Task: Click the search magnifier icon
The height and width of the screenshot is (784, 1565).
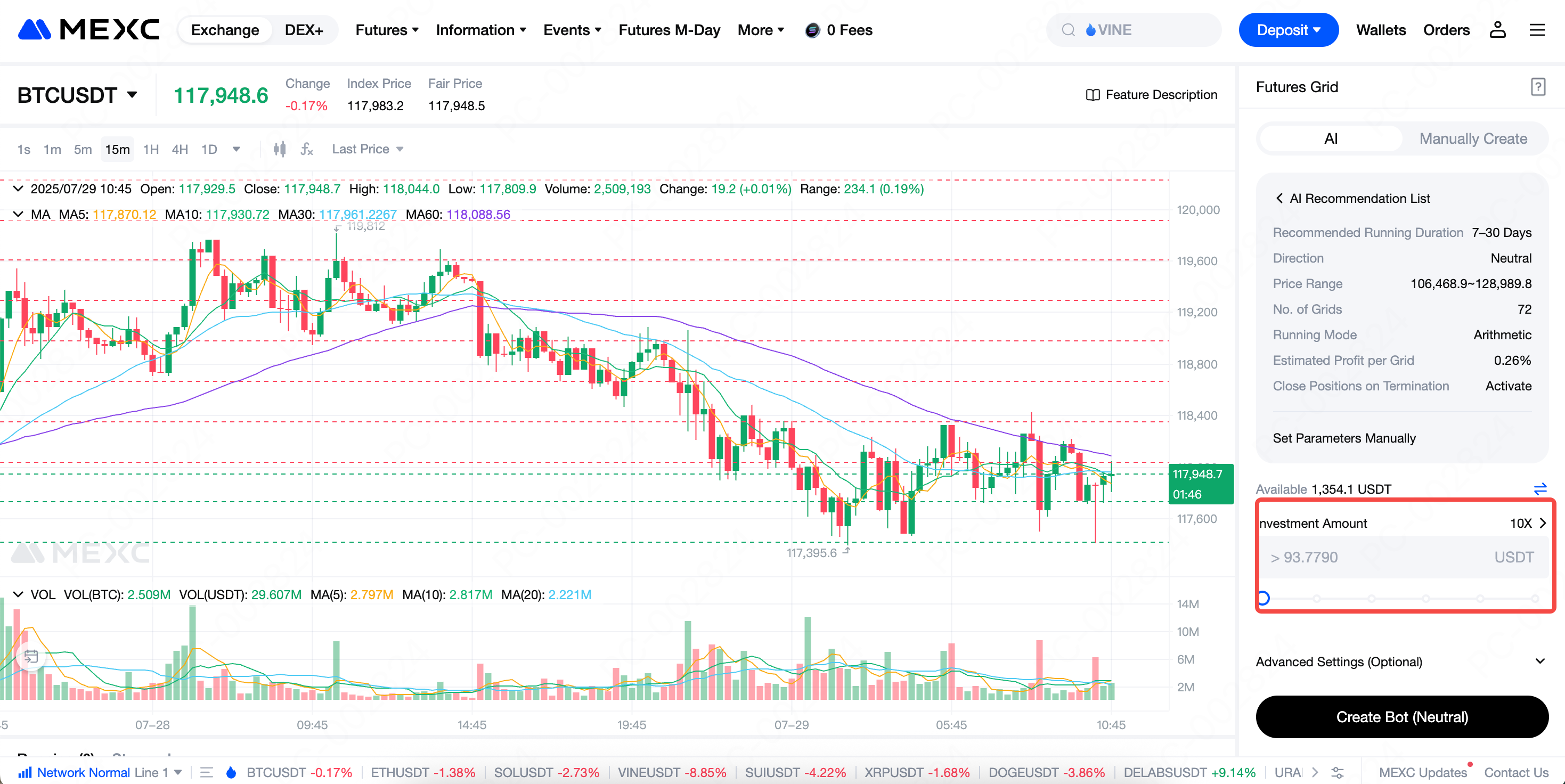Action: tap(1068, 30)
